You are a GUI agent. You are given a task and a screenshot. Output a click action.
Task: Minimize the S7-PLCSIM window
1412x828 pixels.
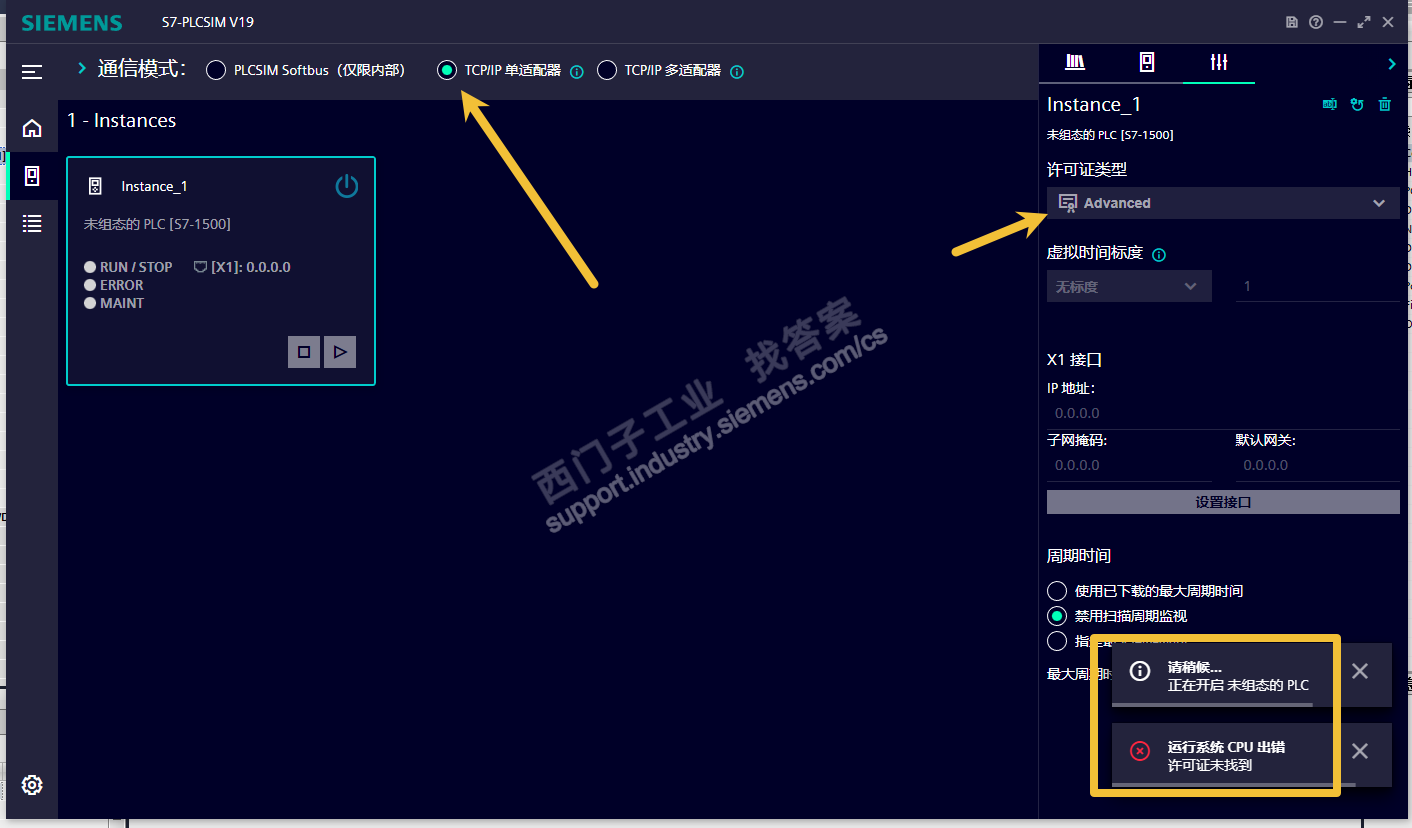1339,22
